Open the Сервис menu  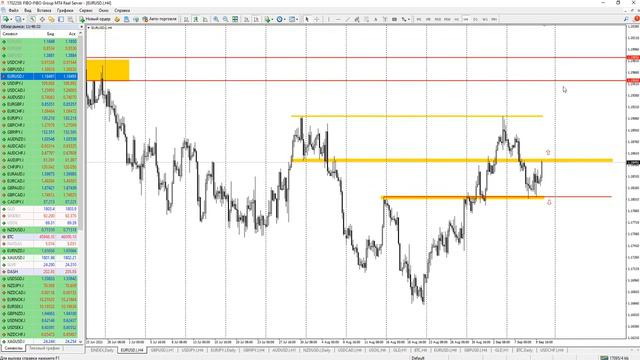(x=86, y=10)
